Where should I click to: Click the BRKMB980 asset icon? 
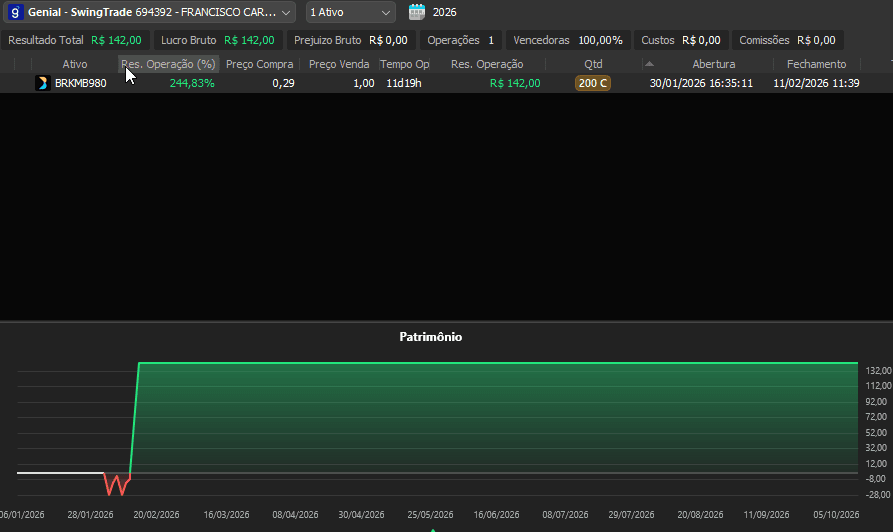42,83
